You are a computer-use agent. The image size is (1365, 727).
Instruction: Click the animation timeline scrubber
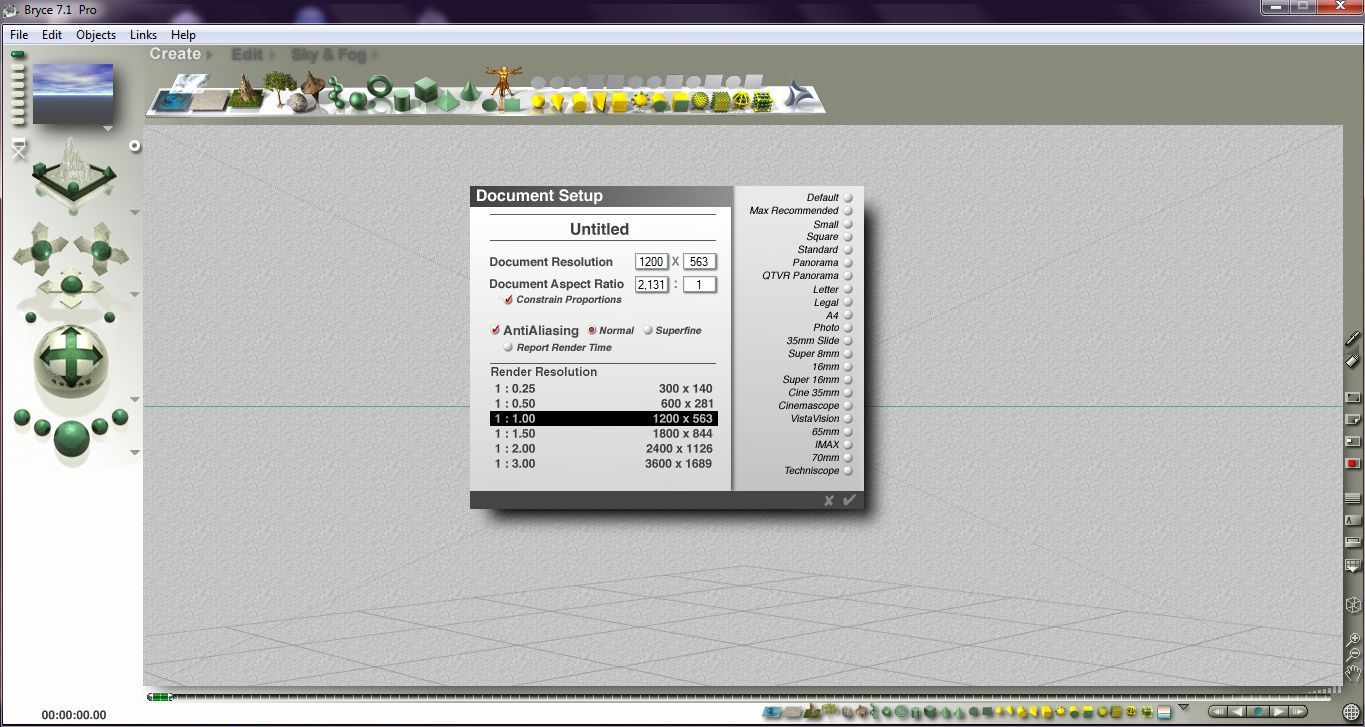(160, 697)
